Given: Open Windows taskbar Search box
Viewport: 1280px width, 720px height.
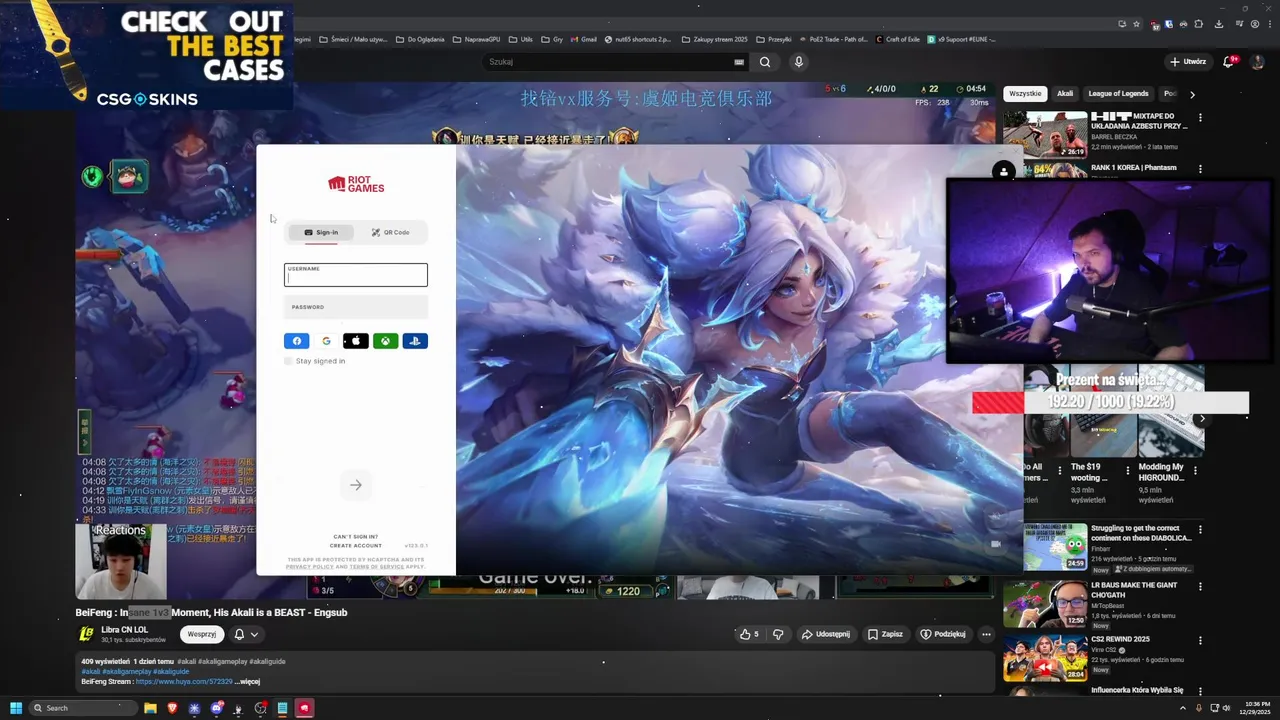Looking at the screenshot, I should tap(82, 708).
